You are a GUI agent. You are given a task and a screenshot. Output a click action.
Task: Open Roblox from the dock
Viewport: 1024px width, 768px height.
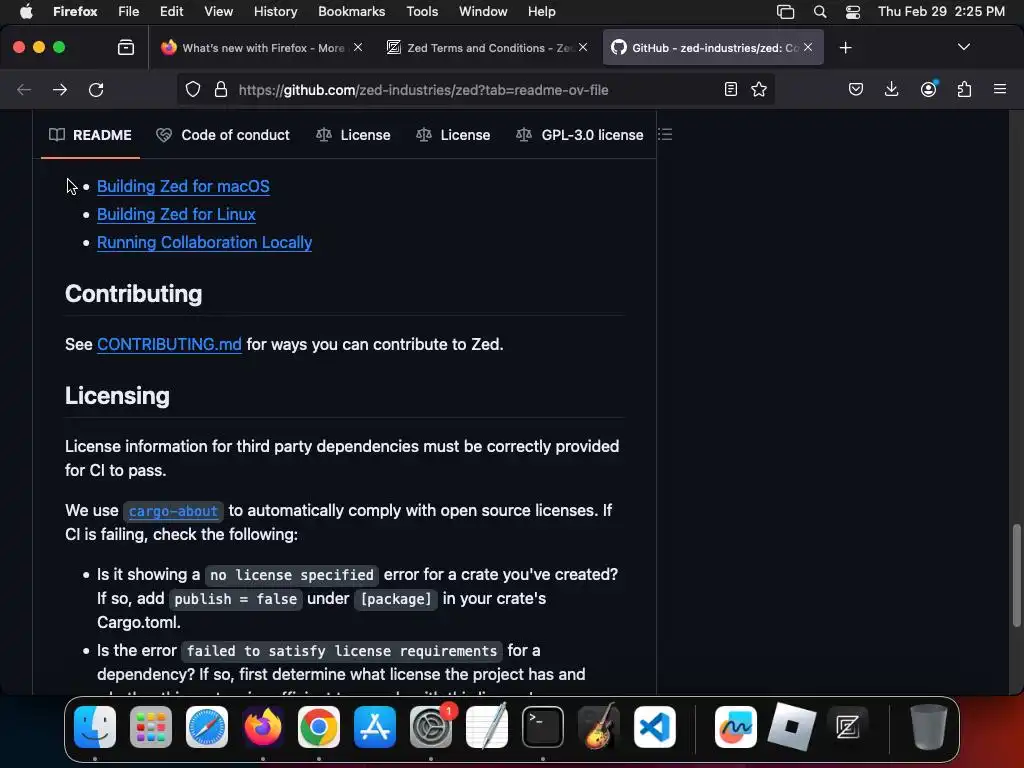[792, 727]
